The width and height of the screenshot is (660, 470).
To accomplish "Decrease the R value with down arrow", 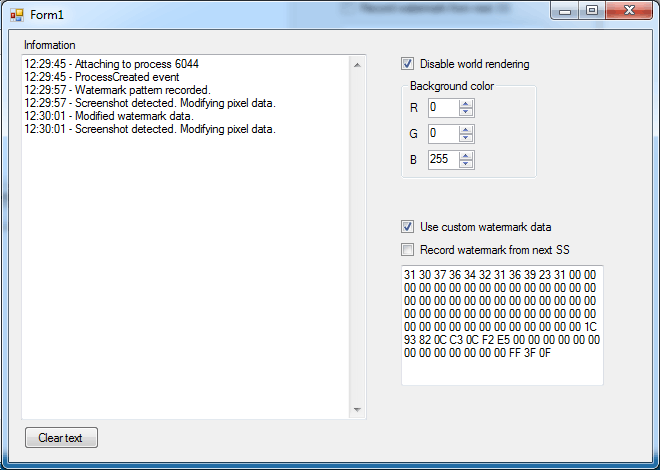I will 466,112.
